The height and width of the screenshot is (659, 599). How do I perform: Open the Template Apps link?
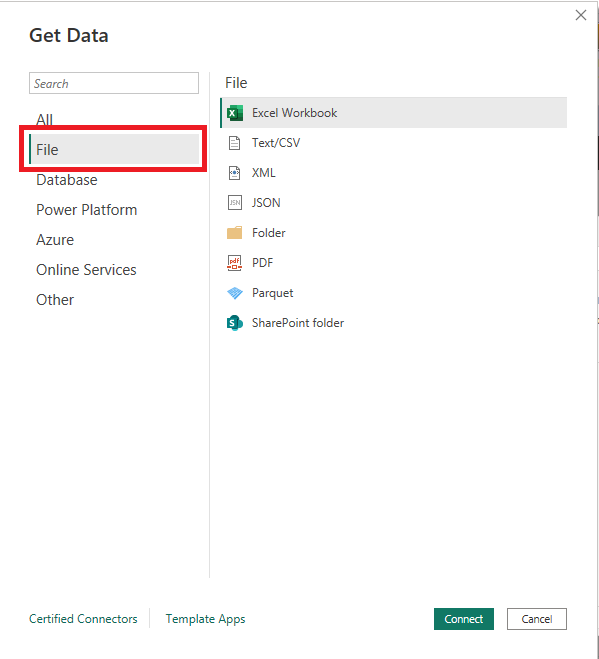205,619
